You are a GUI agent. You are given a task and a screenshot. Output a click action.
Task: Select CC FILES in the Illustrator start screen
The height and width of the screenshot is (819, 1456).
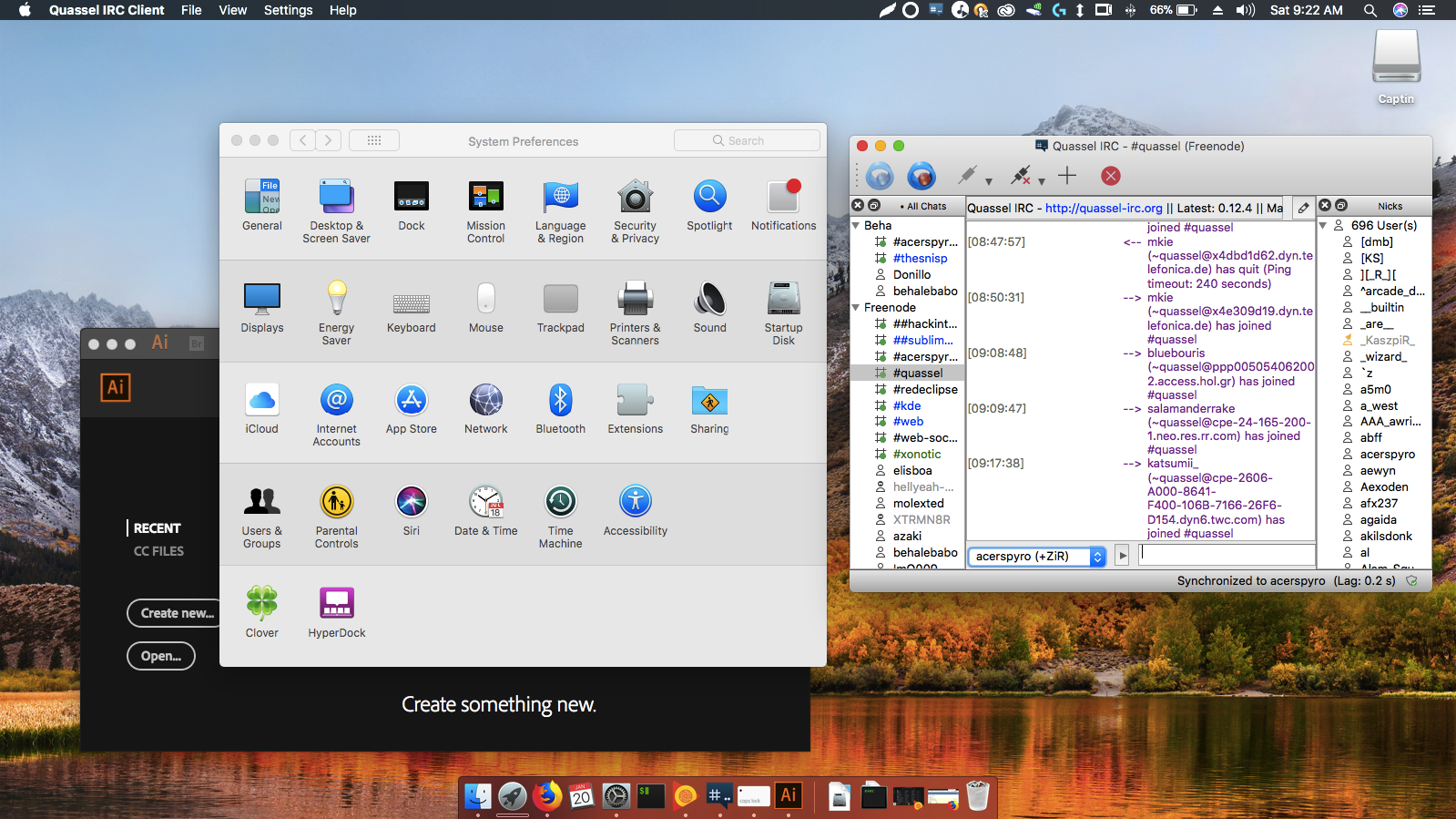(x=159, y=551)
